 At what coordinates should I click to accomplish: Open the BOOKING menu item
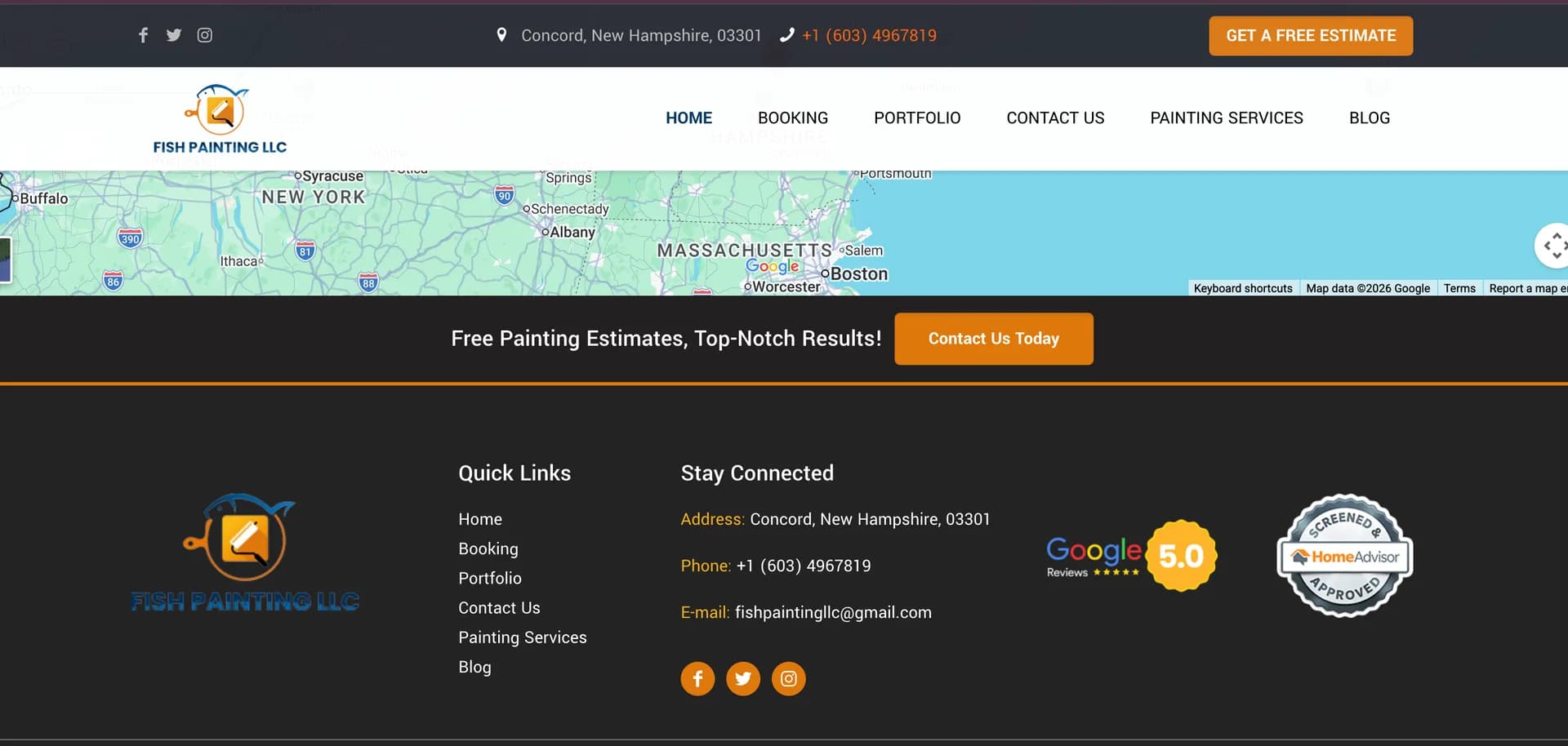[x=793, y=118]
